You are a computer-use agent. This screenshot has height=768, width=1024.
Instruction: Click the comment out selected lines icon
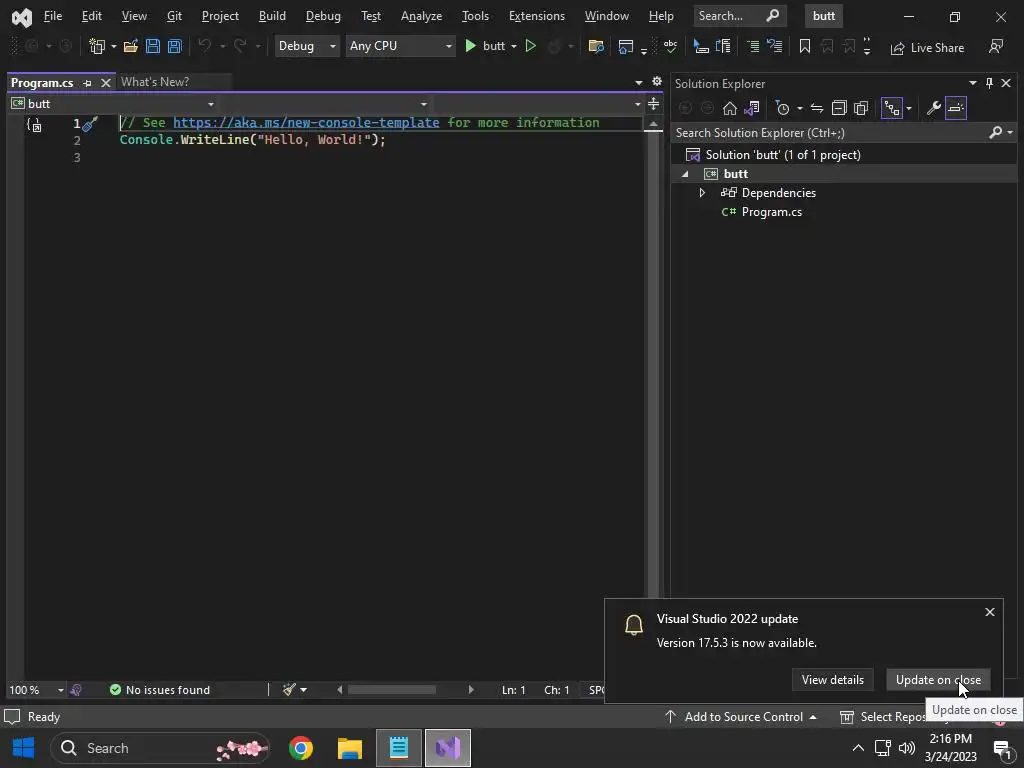point(753,46)
